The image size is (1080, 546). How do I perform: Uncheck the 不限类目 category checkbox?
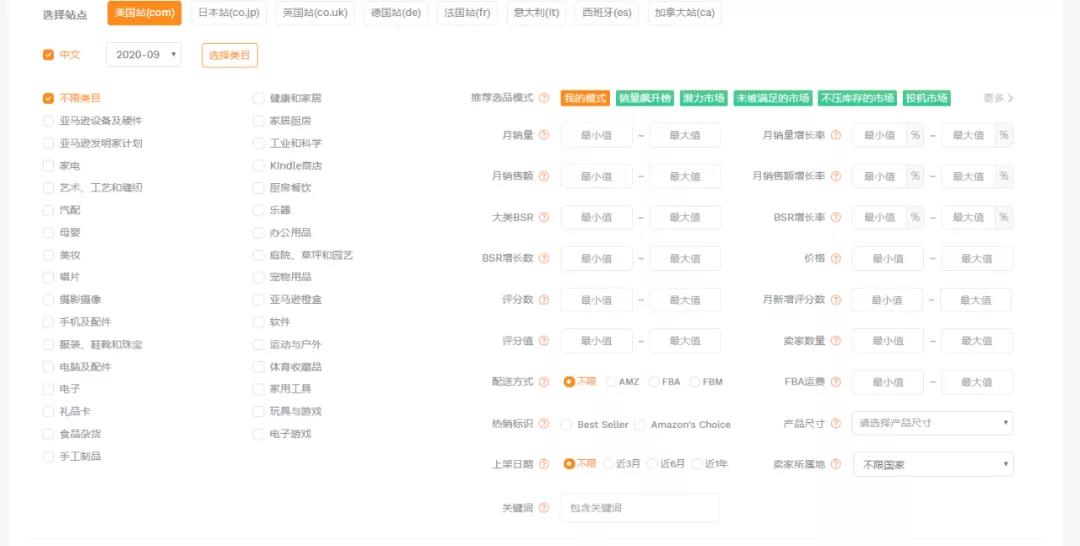pyautogui.click(x=48, y=98)
